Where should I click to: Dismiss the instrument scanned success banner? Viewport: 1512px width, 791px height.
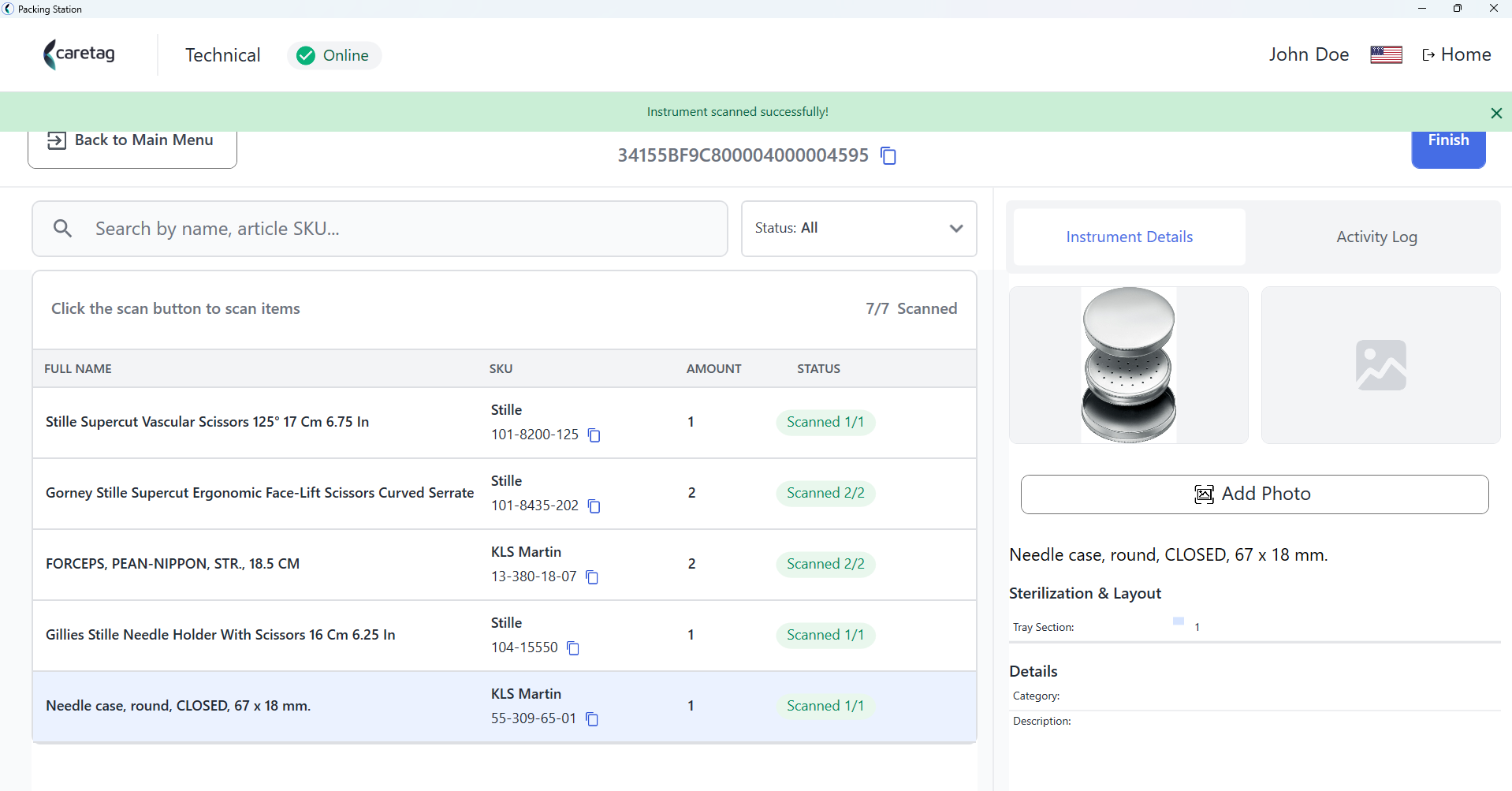coord(1496,113)
